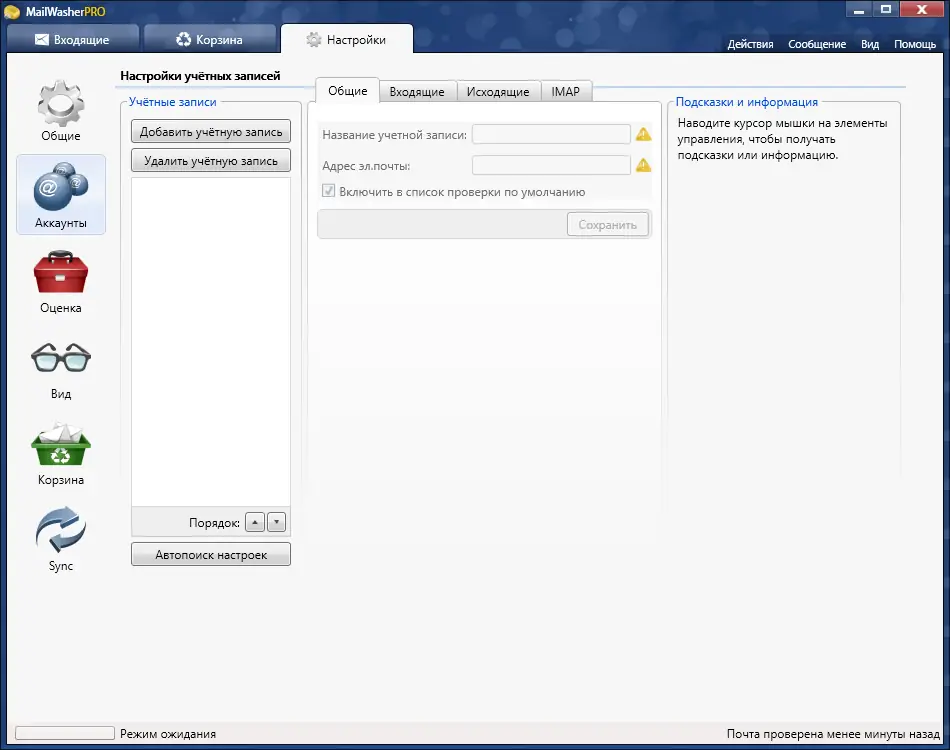Switch to the Входящие account settings tab
Image resolution: width=950 pixels, height=750 pixels.
click(x=417, y=91)
